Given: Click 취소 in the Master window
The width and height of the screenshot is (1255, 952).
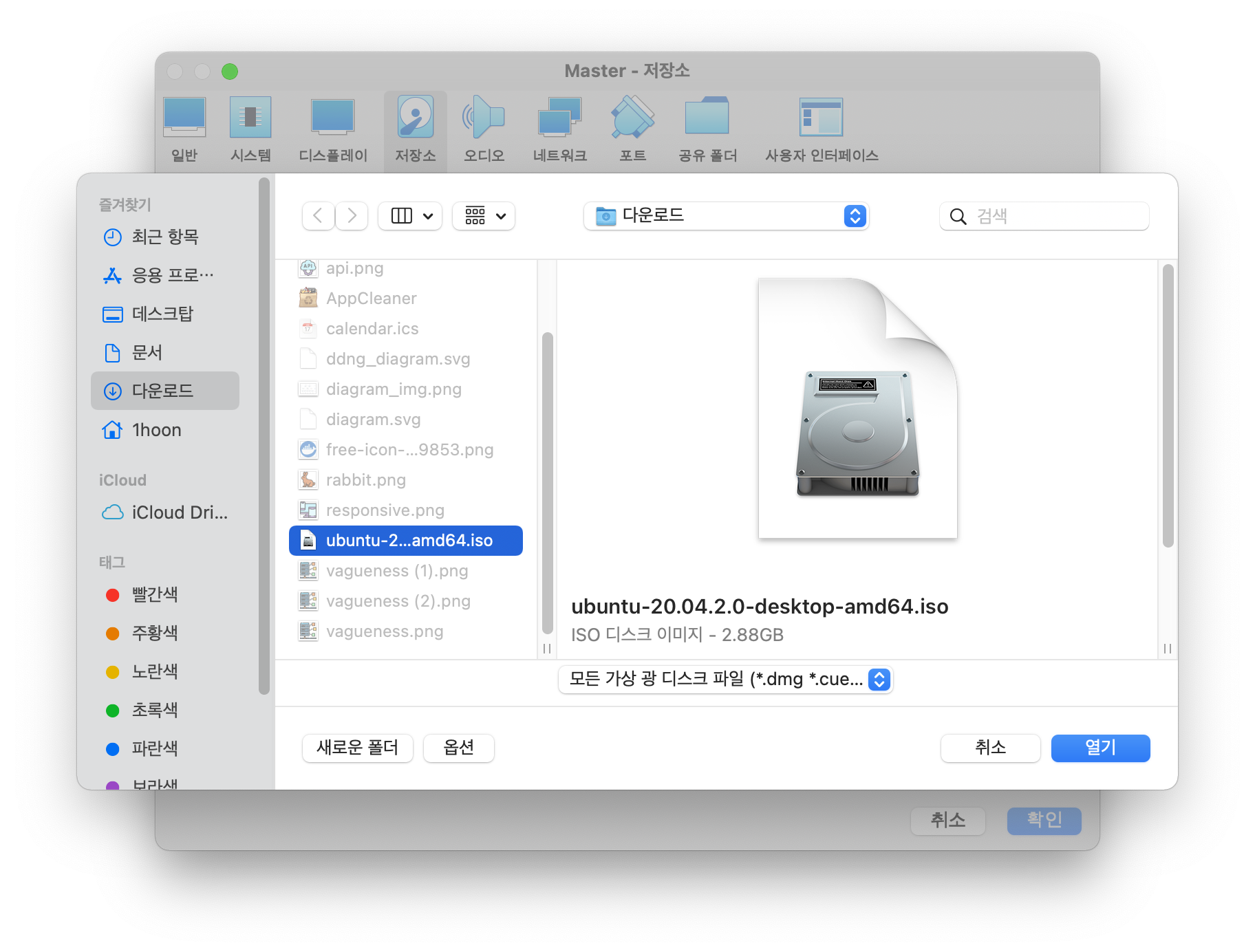Looking at the screenshot, I should pos(948,821).
